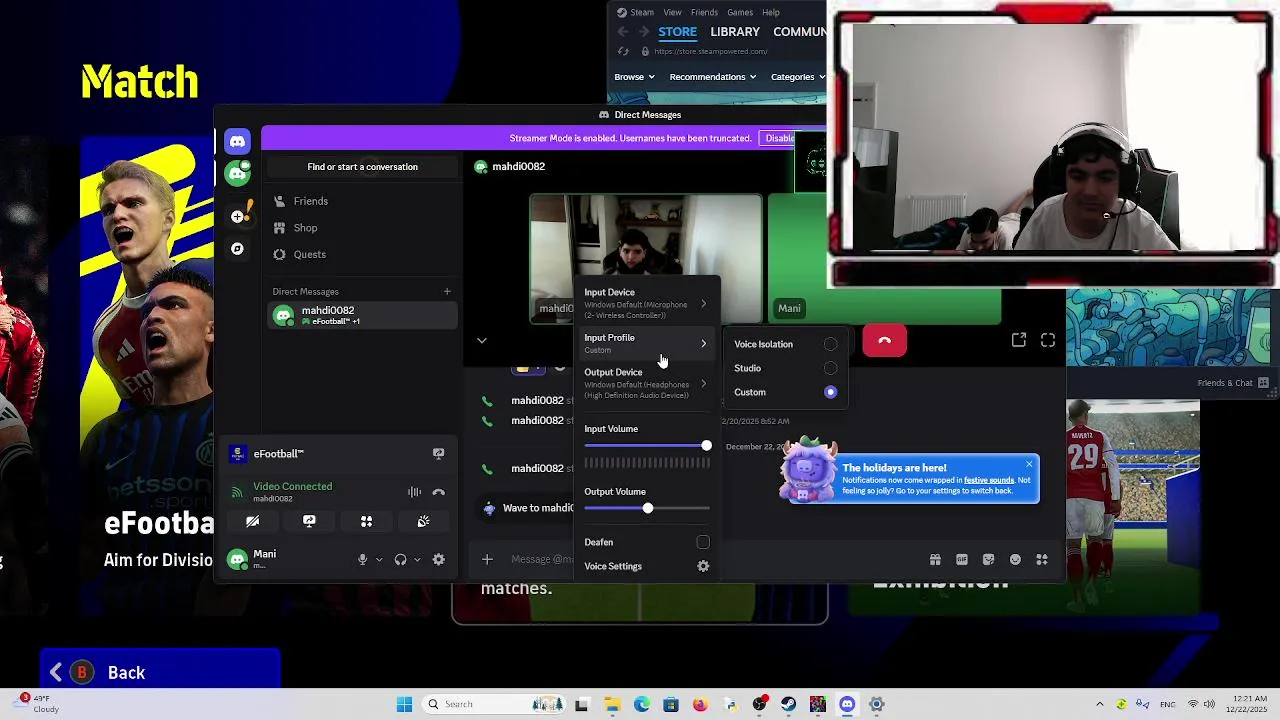Attach a file with the plus icon
Image resolution: width=1280 pixels, height=720 pixels.
[487, 560]
